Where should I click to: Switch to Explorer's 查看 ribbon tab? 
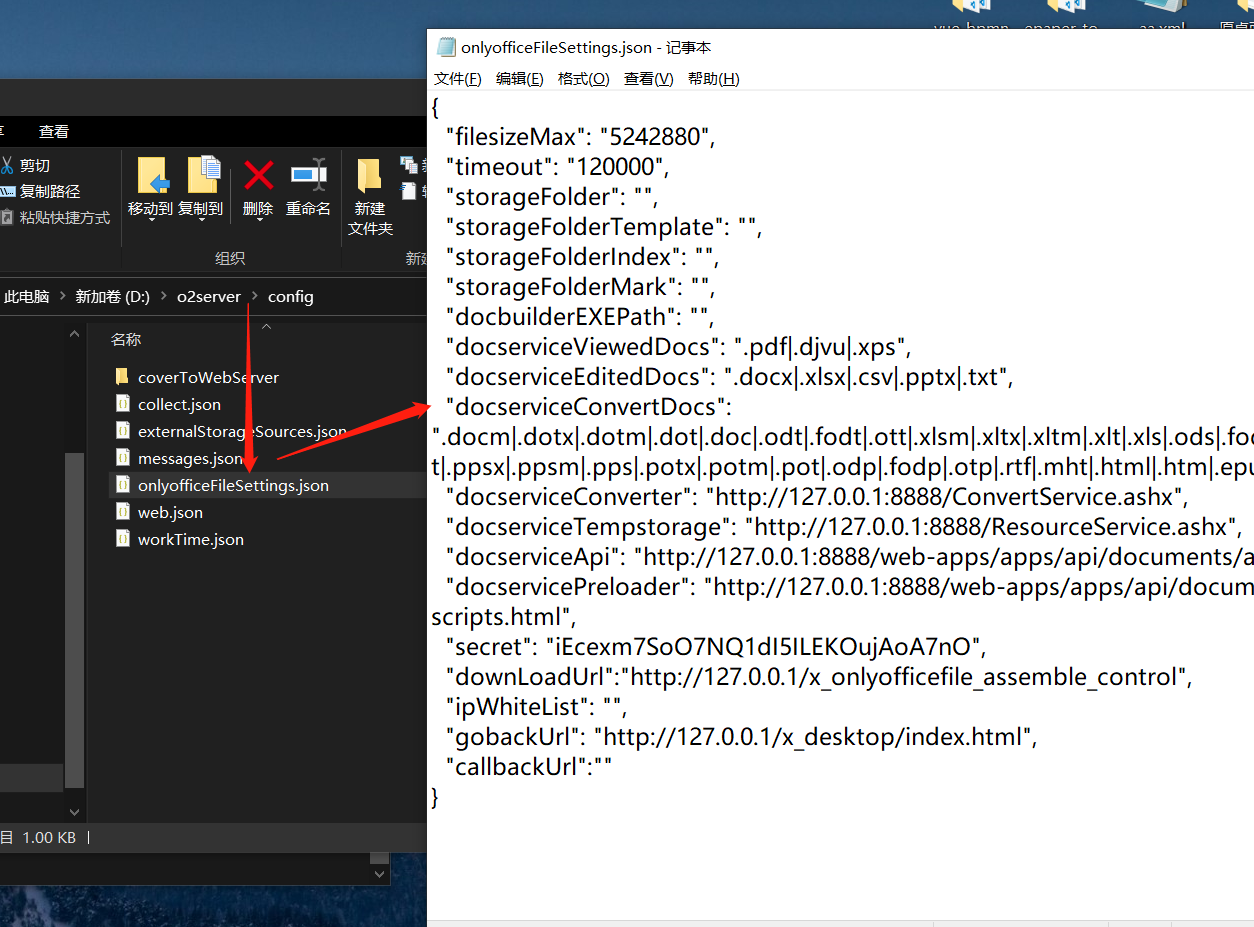tap(54, 131)
